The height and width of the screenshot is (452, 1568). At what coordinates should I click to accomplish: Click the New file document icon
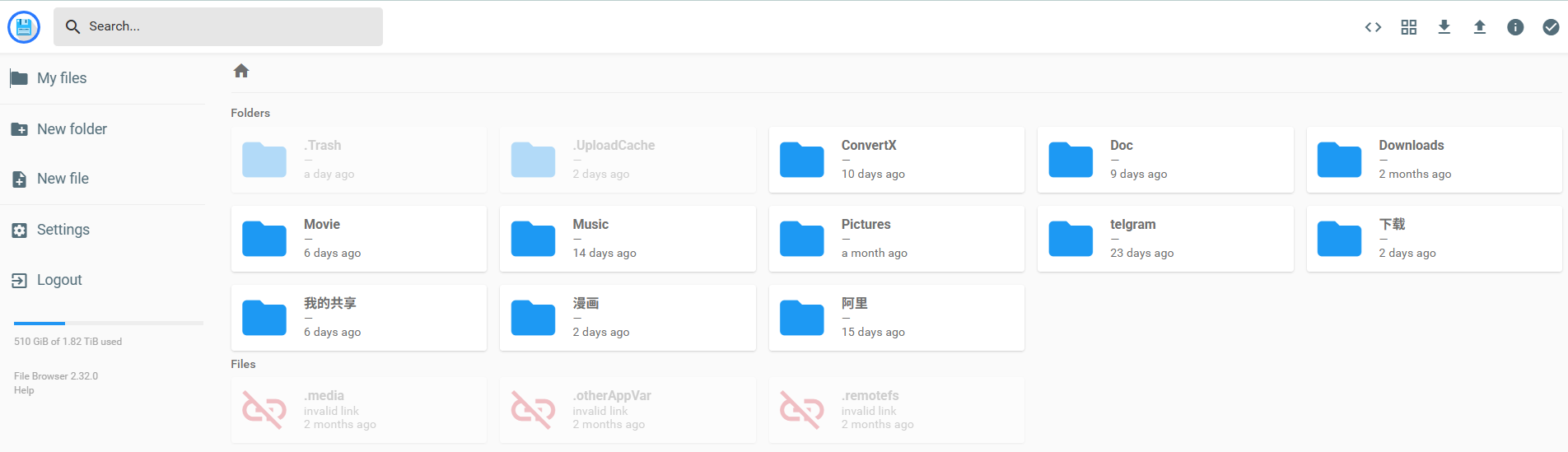pyautogui.click(x=19, y=179)
